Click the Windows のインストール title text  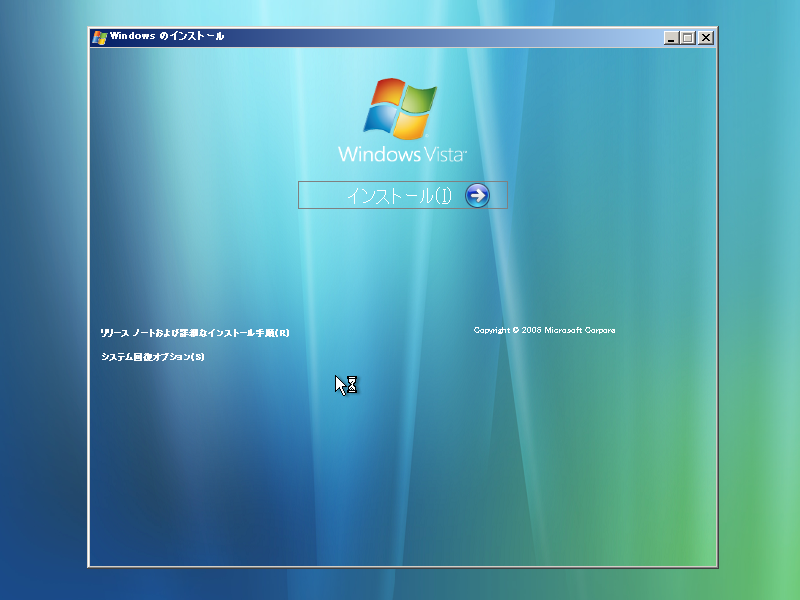tap(167, 36)
